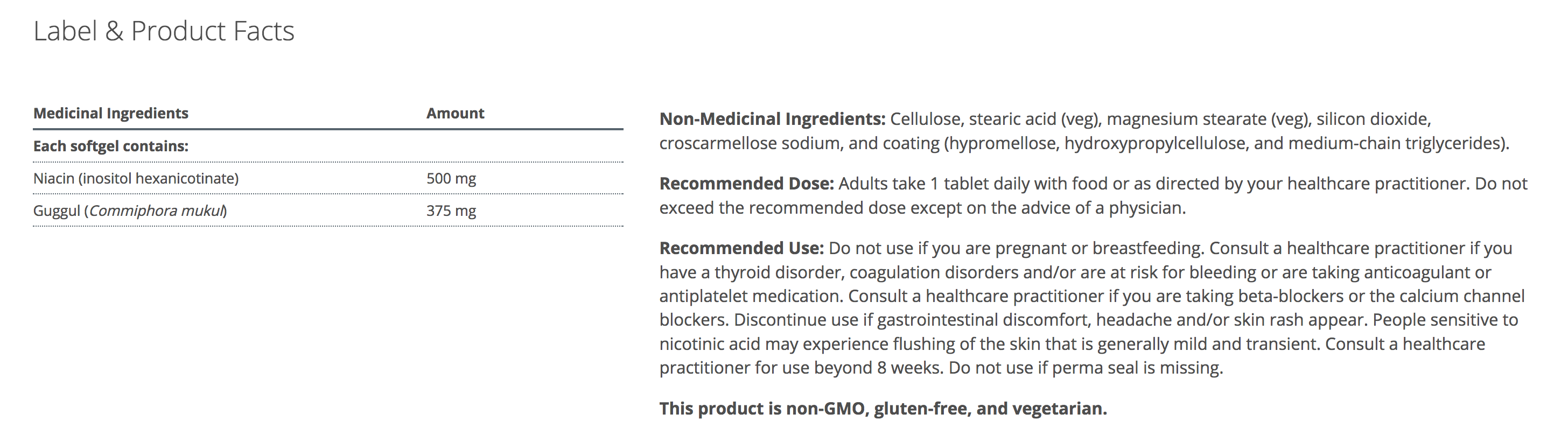Click the non-GMO, gluten-free, vegetarian statement
Image resolution: width=1568 pixels, height=435 pixels.
coord(883,408)
